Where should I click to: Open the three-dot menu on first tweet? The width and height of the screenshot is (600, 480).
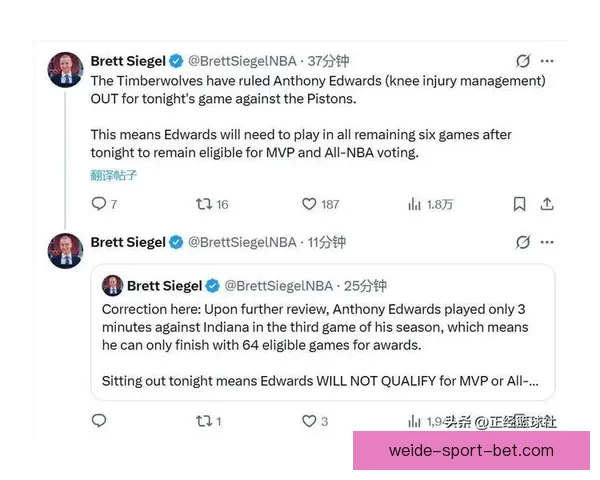click(547, 61)
